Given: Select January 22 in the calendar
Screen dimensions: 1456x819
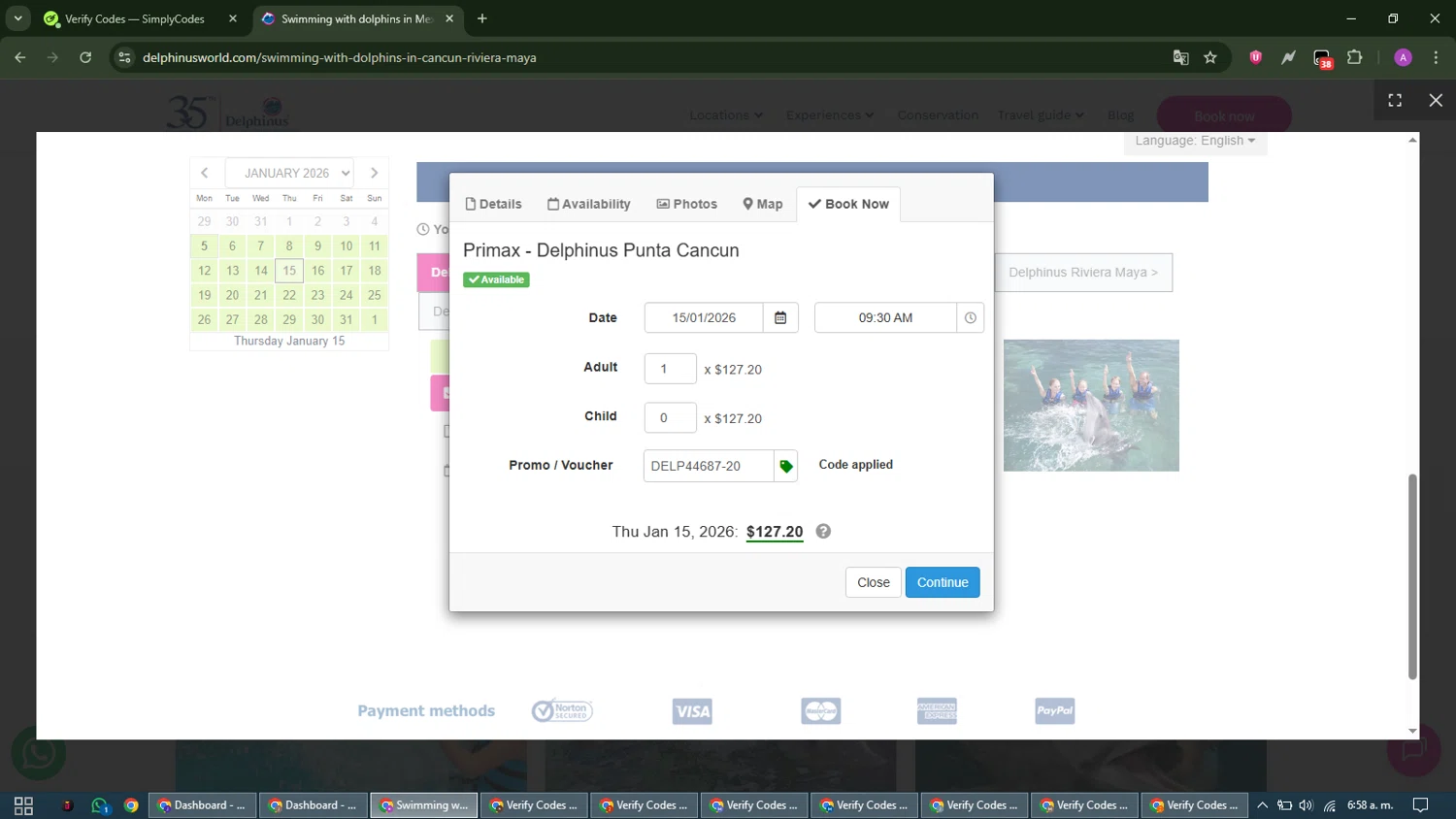Looking at the screenshot, I should [x=289, y=295].
